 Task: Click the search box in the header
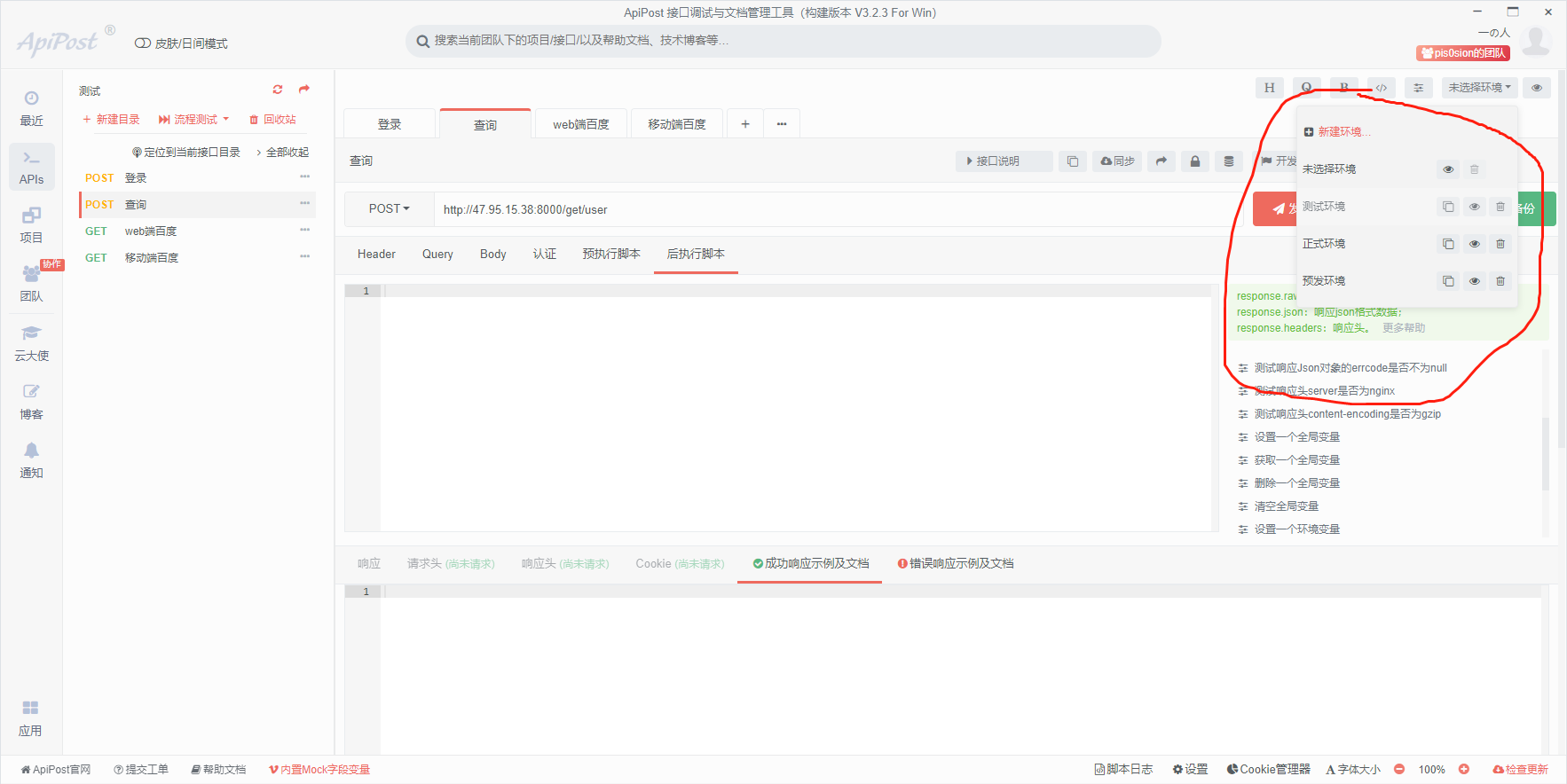click(783, 41)
